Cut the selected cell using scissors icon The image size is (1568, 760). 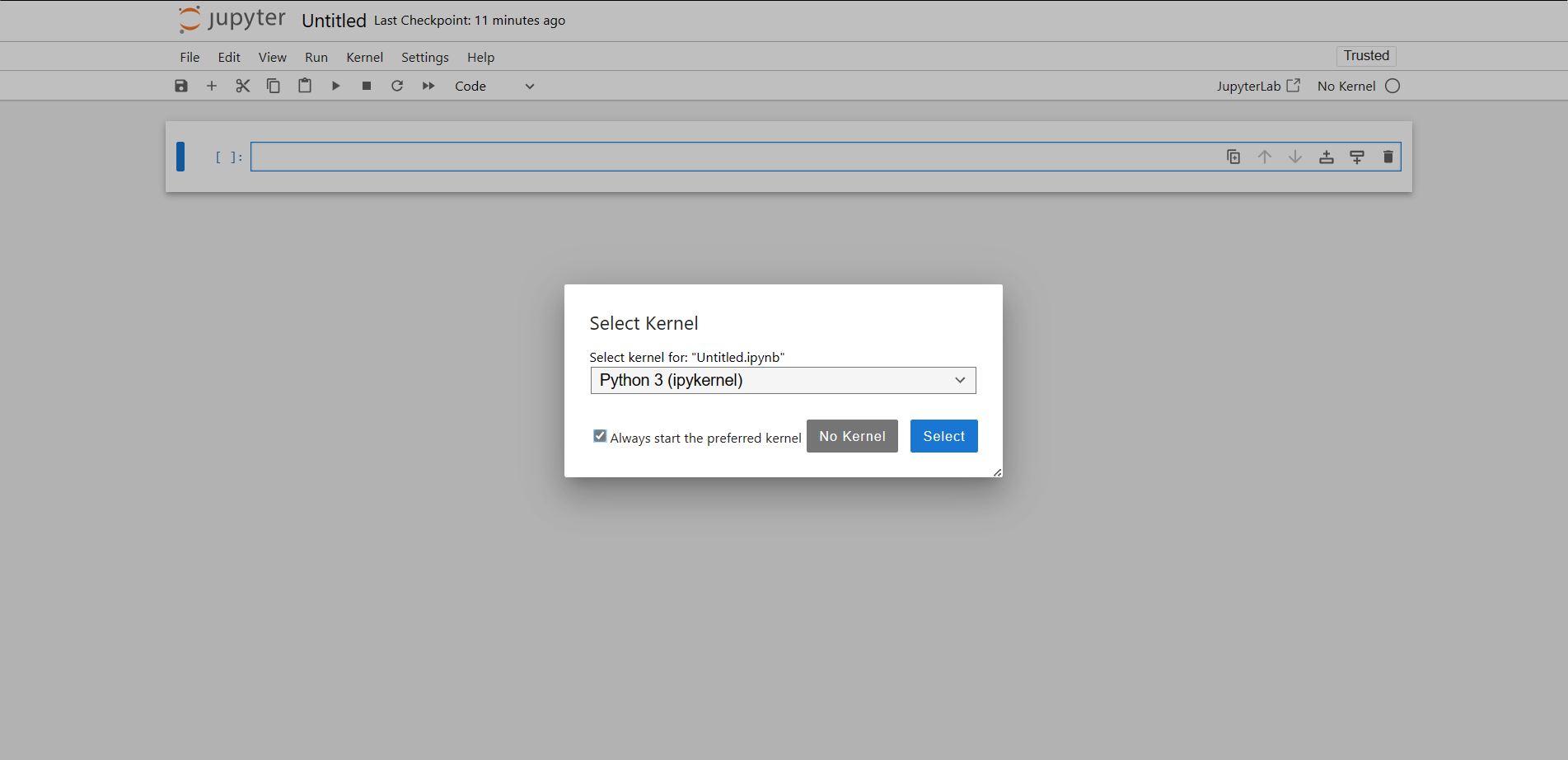pos(242,86)
